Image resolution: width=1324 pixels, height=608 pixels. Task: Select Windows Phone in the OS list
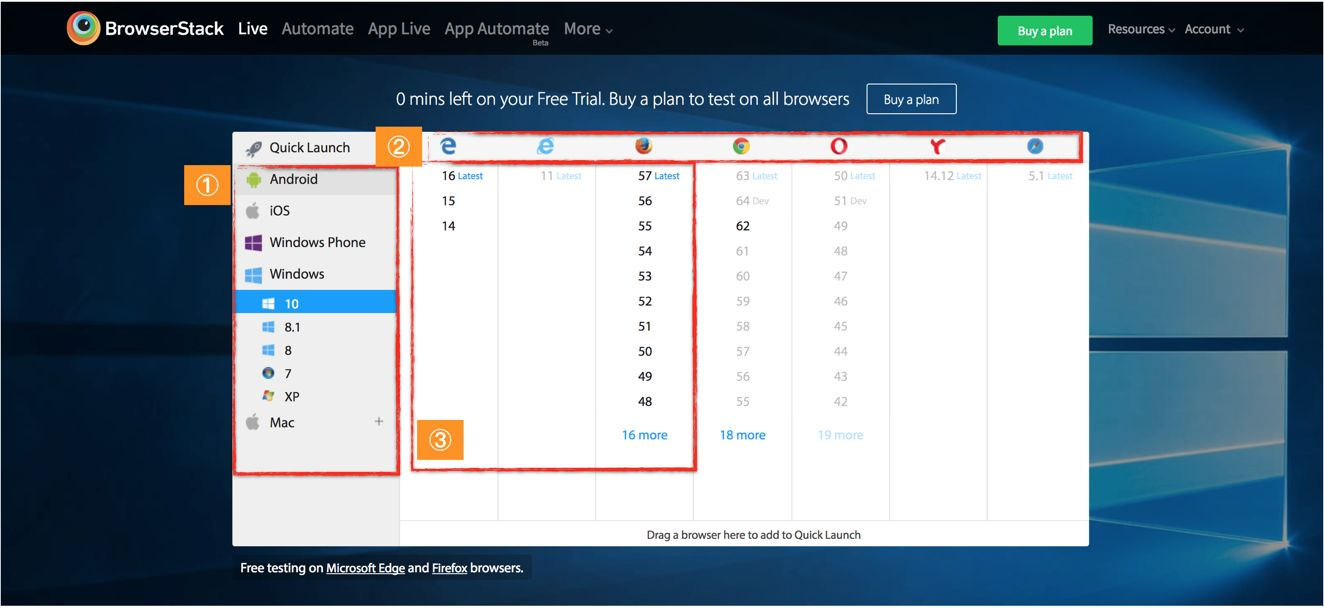(315, 242)
